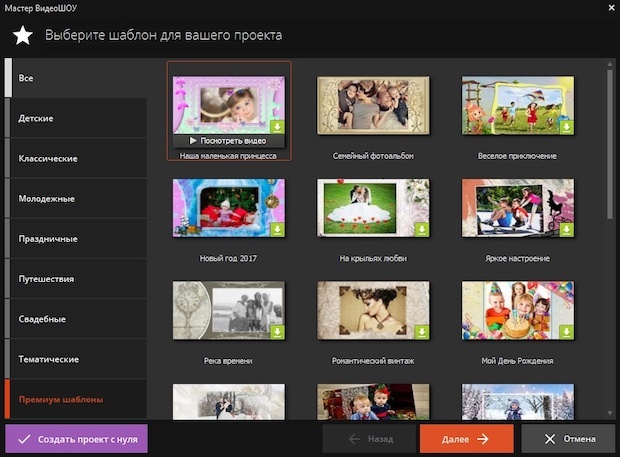Click the Назад button
620x457 pixels.
coord(369,439)
